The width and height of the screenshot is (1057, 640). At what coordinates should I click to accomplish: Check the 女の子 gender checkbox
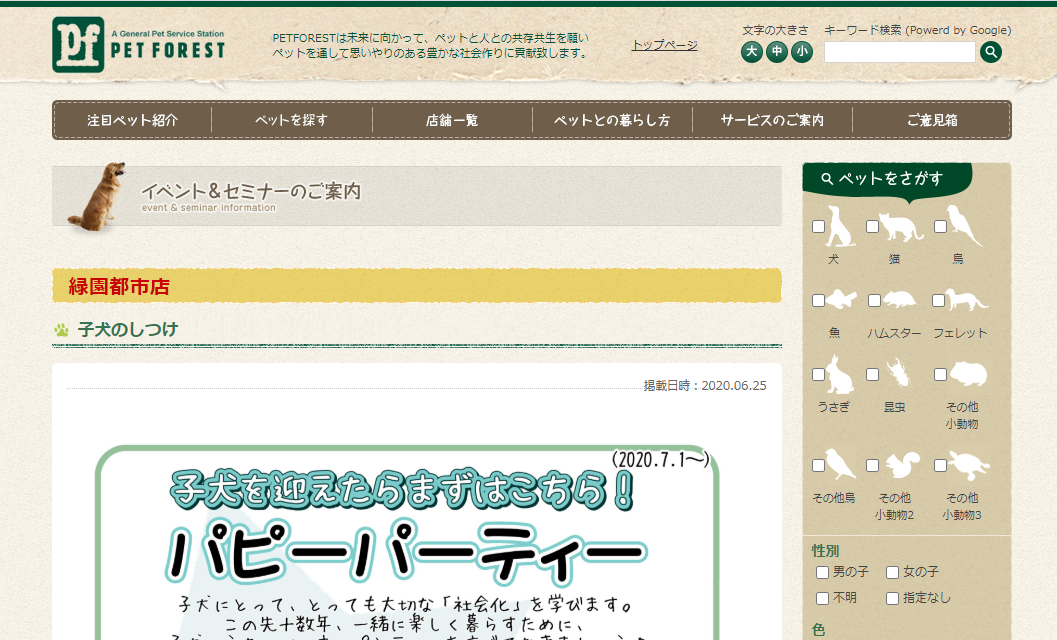coord(893,573)
